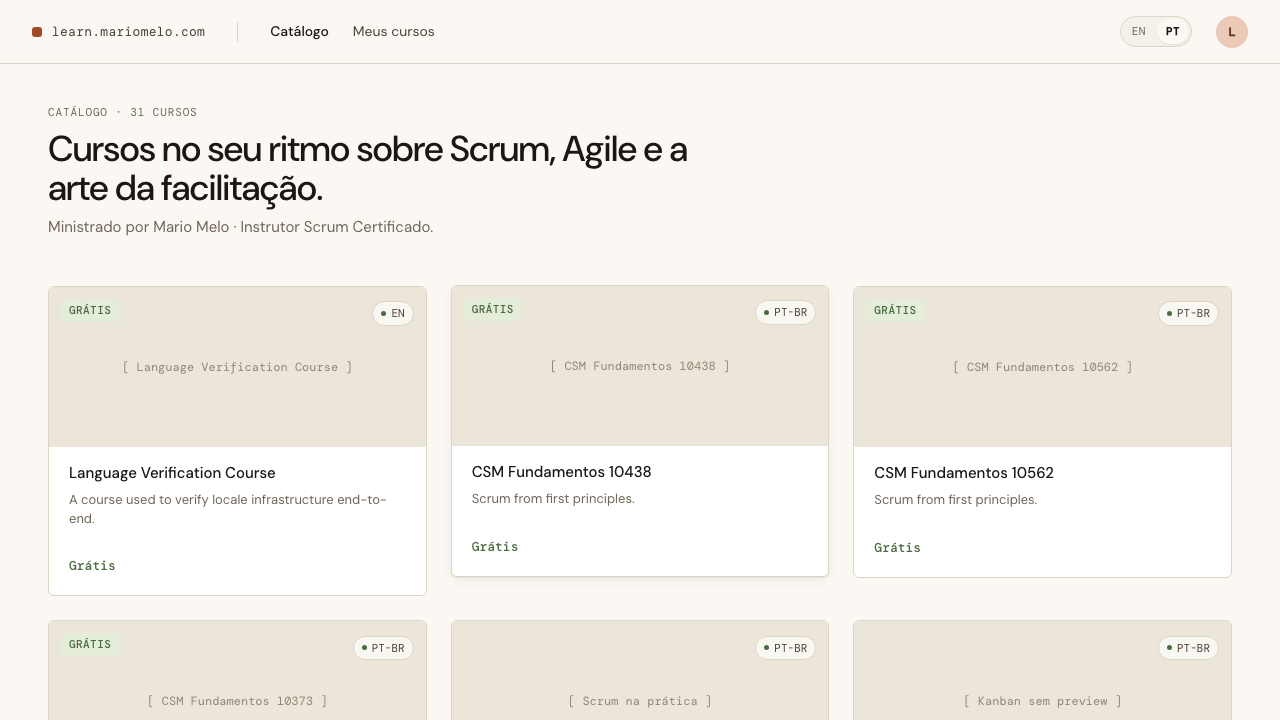Open CSM Fundamentos 10438 thumbnail
1280x720 pixels.
tap(640, 366)
